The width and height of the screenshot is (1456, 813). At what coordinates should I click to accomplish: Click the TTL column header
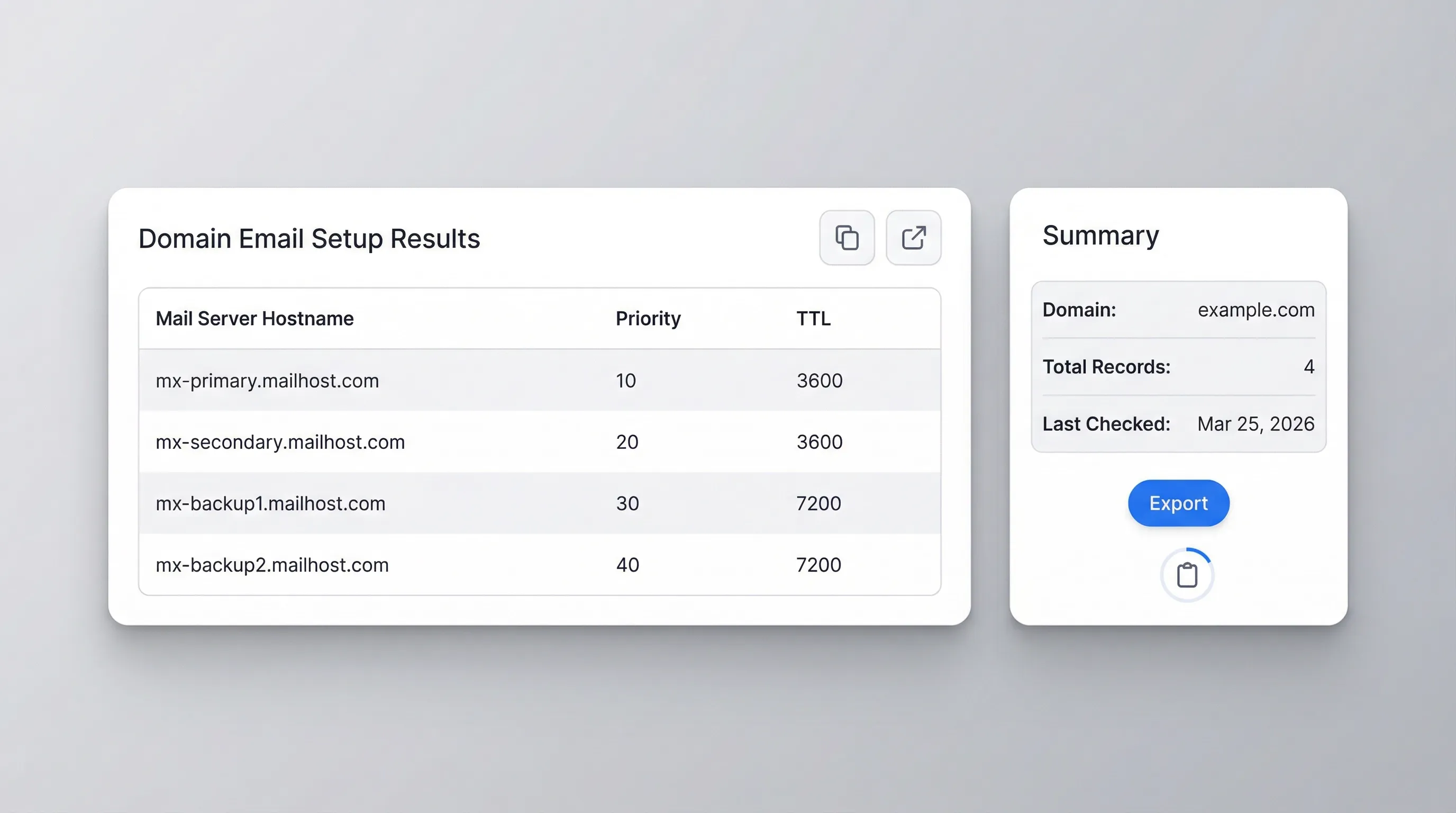813,318
